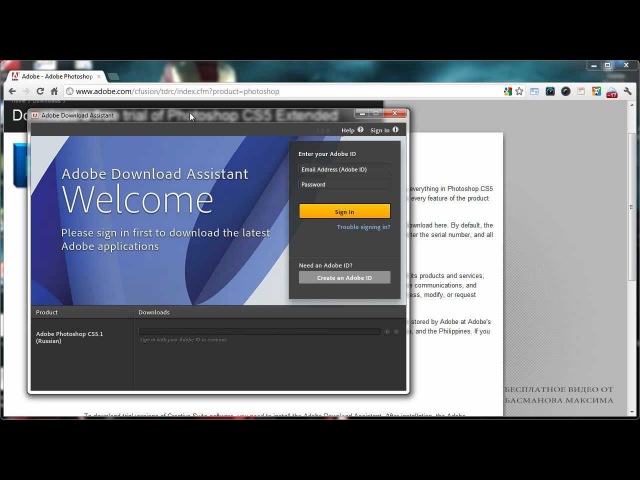Click the Downloads column header
The width and height of the screenshot is (640, 480).
click(x=154, y=312)
